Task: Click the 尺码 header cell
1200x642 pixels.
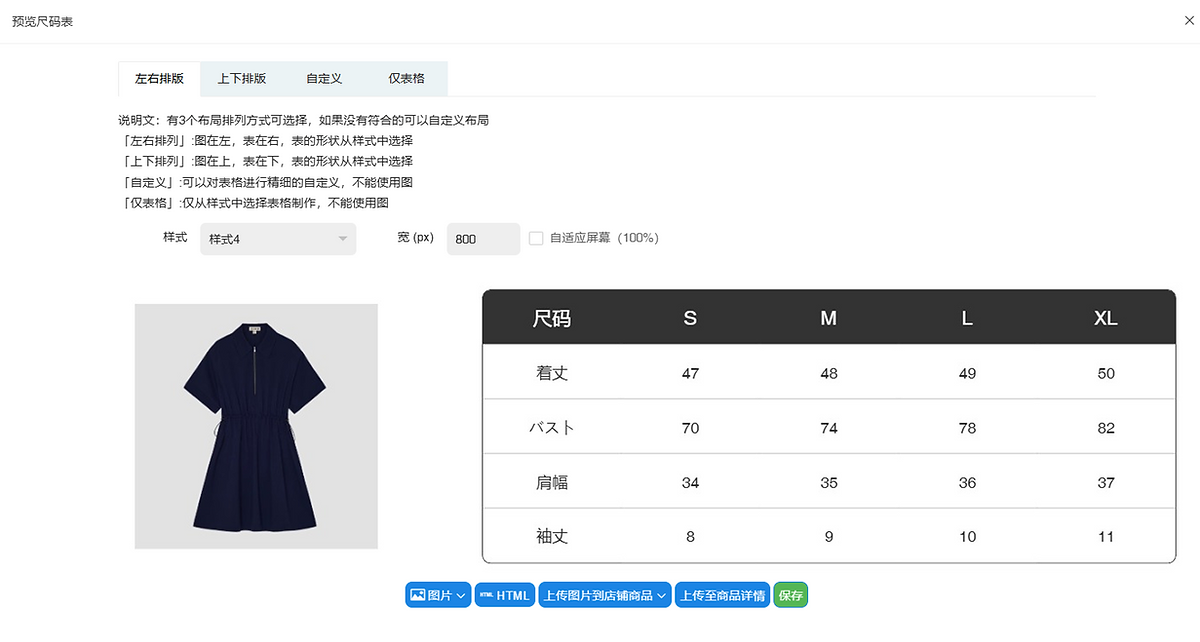Action: [552, 318]
